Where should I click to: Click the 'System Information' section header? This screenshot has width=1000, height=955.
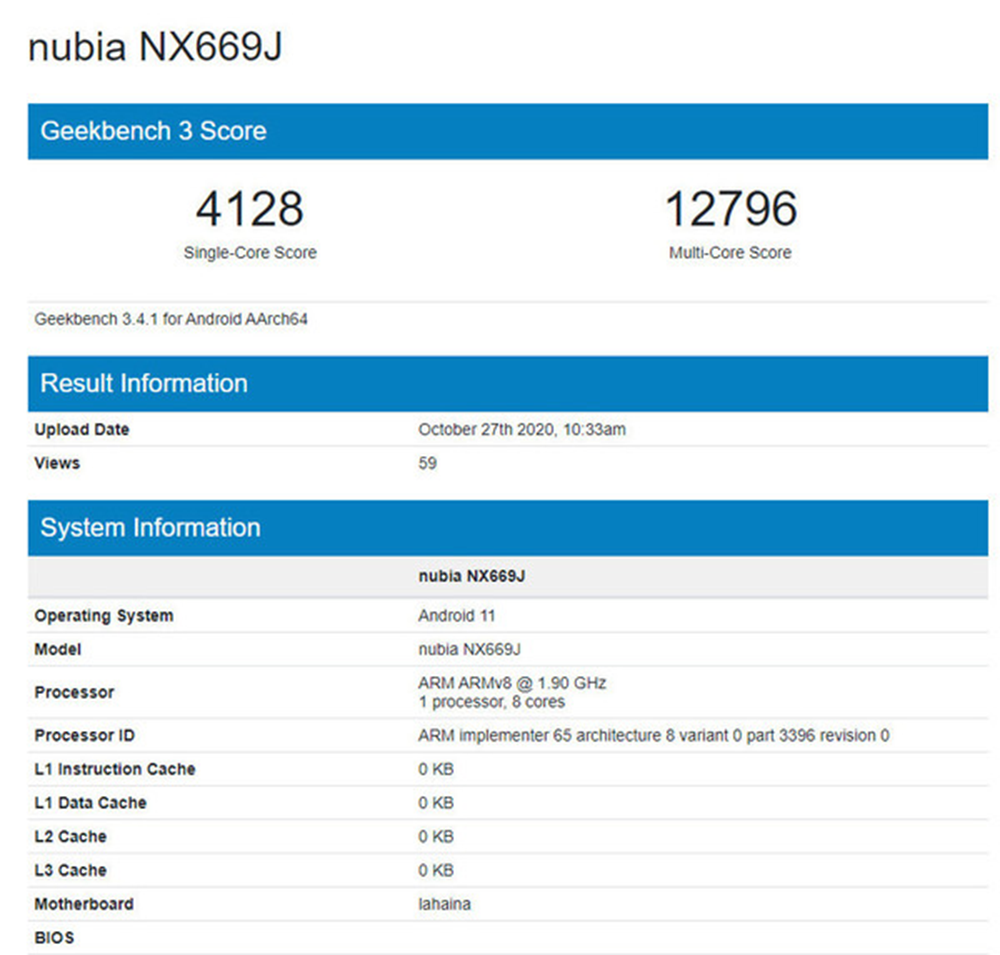(508, 528)
